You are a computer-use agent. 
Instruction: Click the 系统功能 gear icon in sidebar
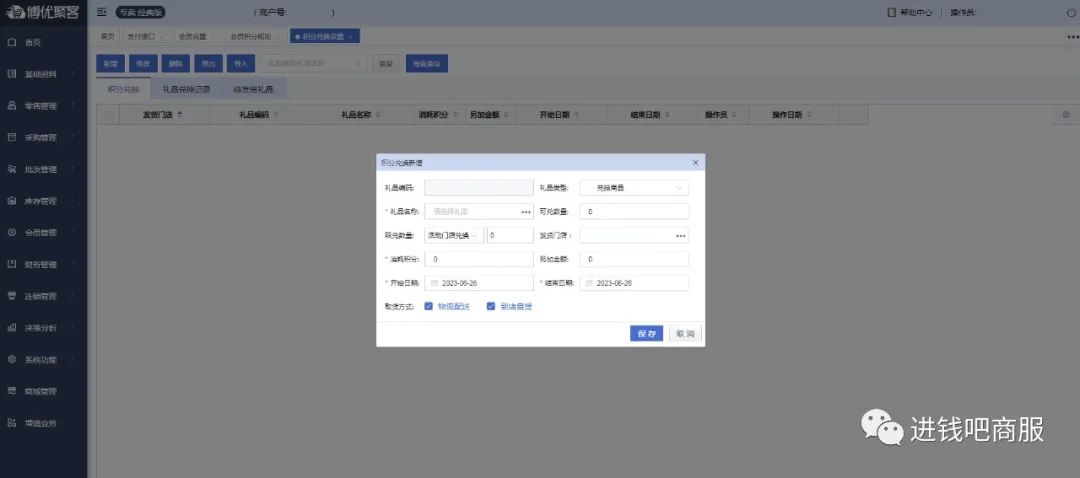(x=12, y=360)
